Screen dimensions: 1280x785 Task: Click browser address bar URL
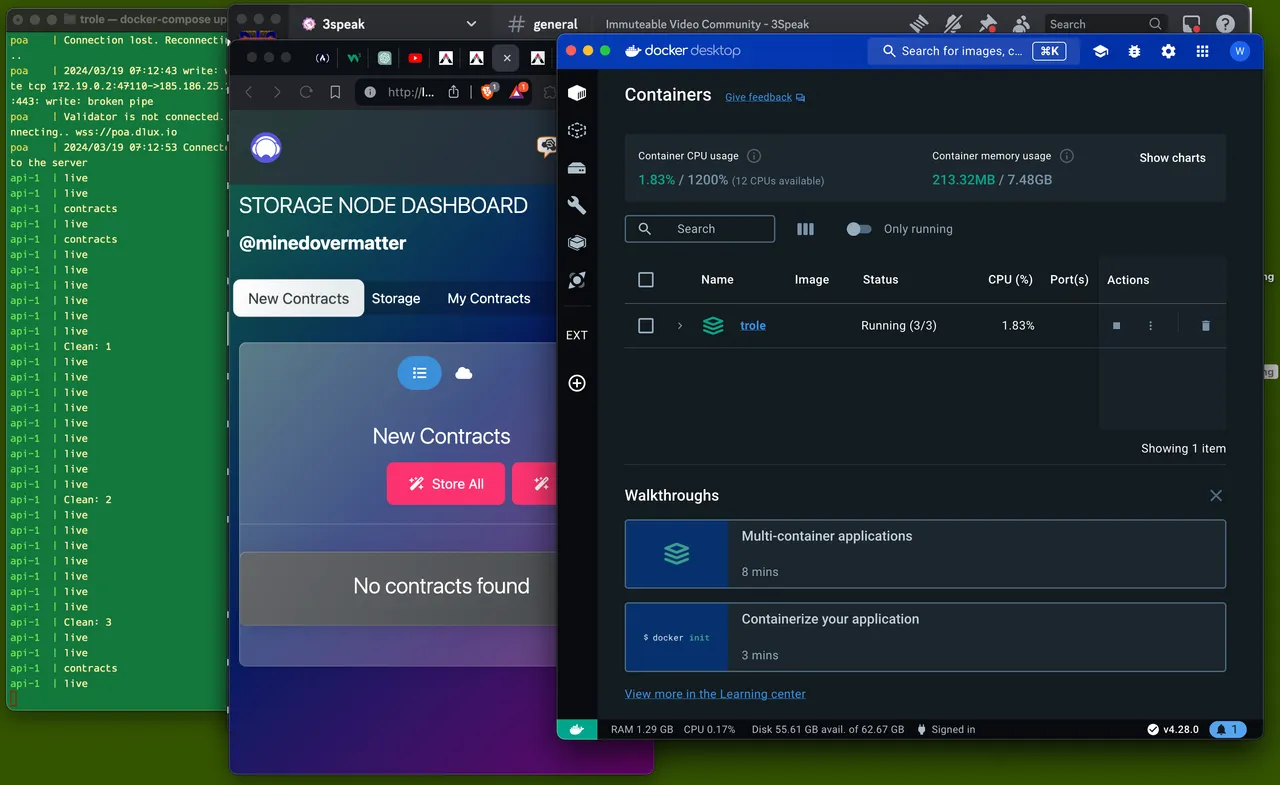pos(411,92)
